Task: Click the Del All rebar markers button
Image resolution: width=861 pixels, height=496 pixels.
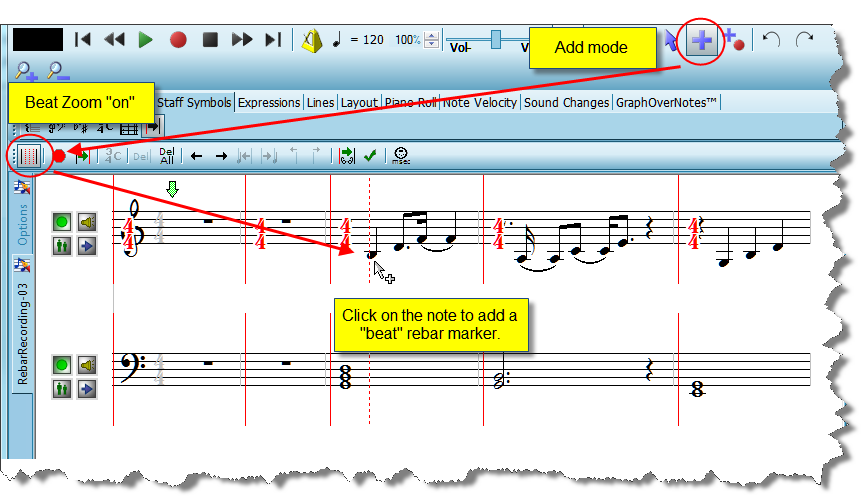Action: [166, 156]
